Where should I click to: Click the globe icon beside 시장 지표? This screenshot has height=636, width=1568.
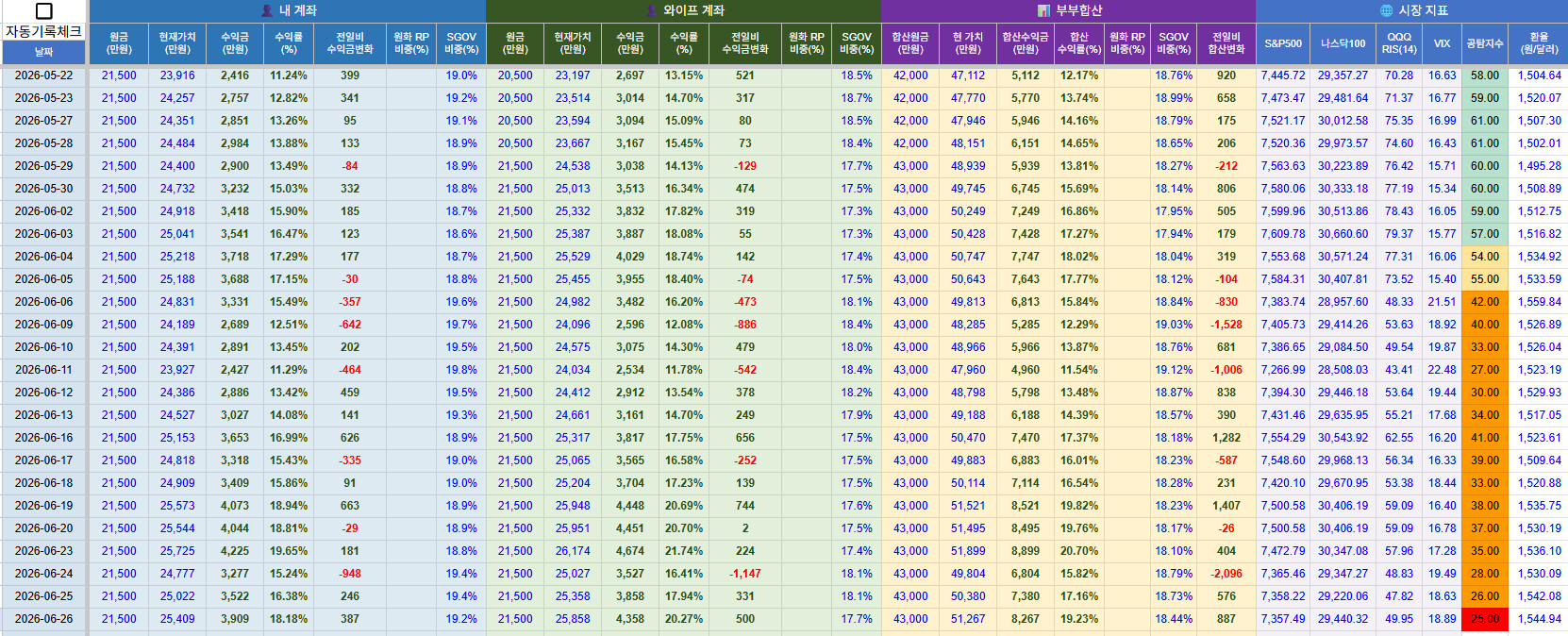(x=1386, y=11)
